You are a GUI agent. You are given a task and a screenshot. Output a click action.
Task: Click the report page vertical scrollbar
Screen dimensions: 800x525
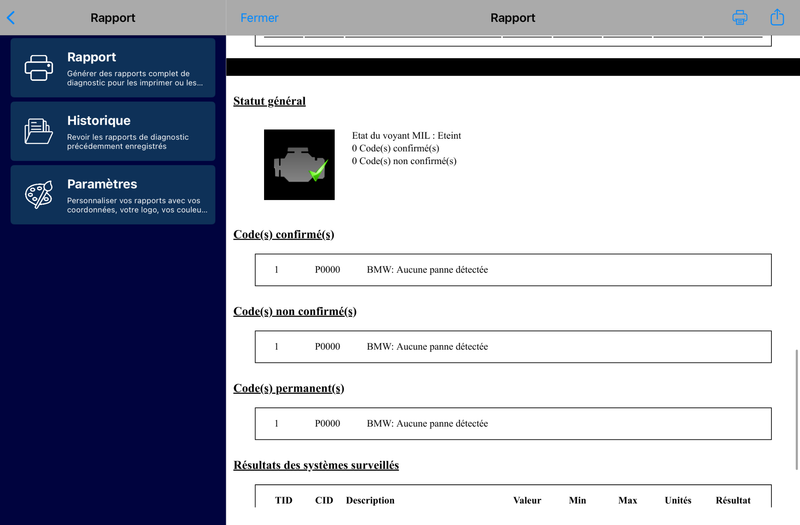[796, 410]
